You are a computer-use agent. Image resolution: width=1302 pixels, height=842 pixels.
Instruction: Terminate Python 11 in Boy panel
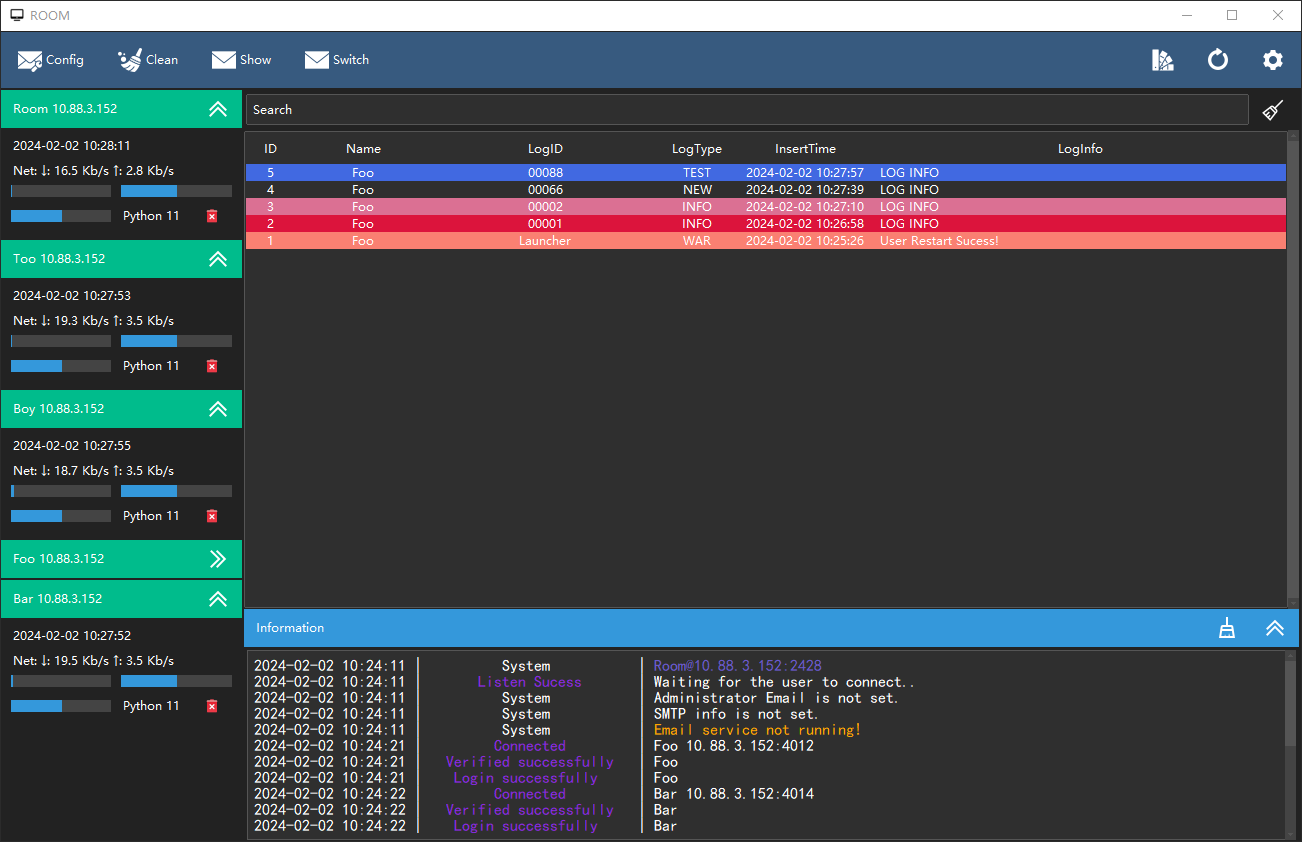point(211,516)
